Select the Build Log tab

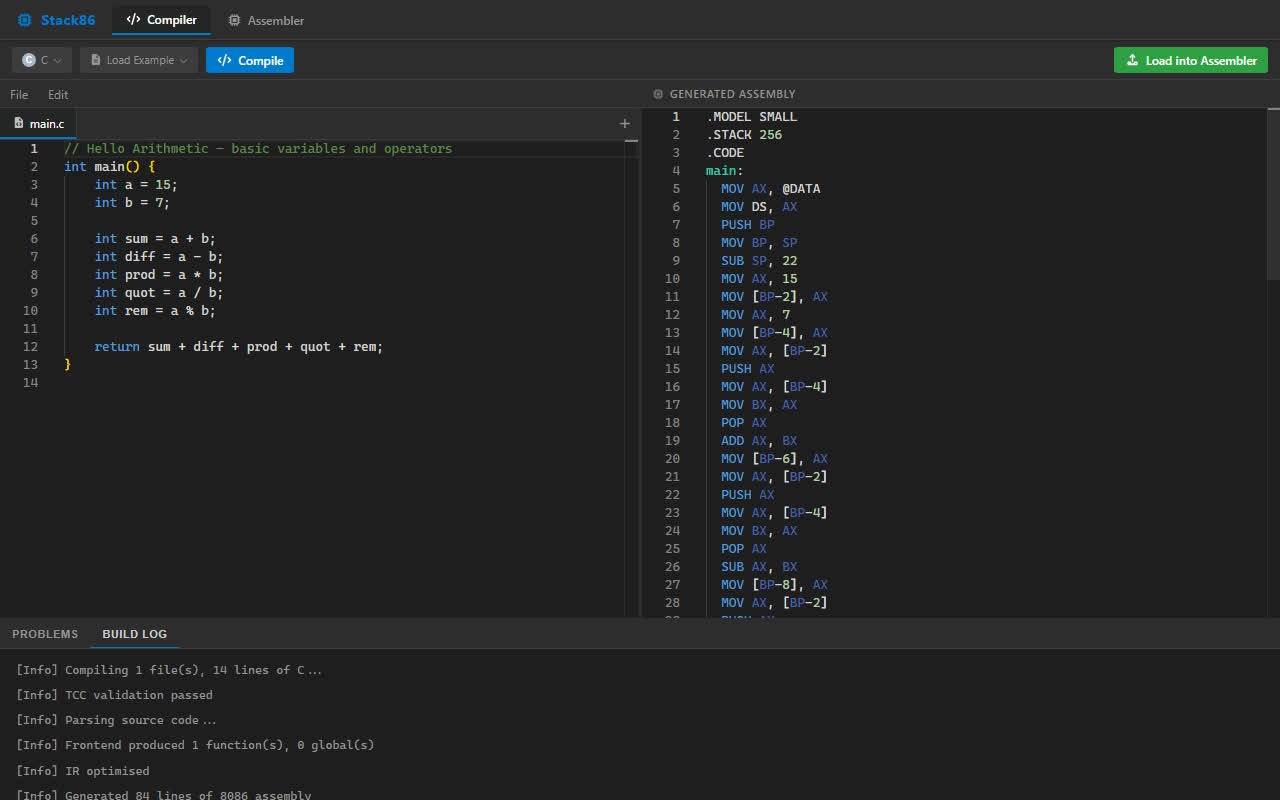pos(135,634)
